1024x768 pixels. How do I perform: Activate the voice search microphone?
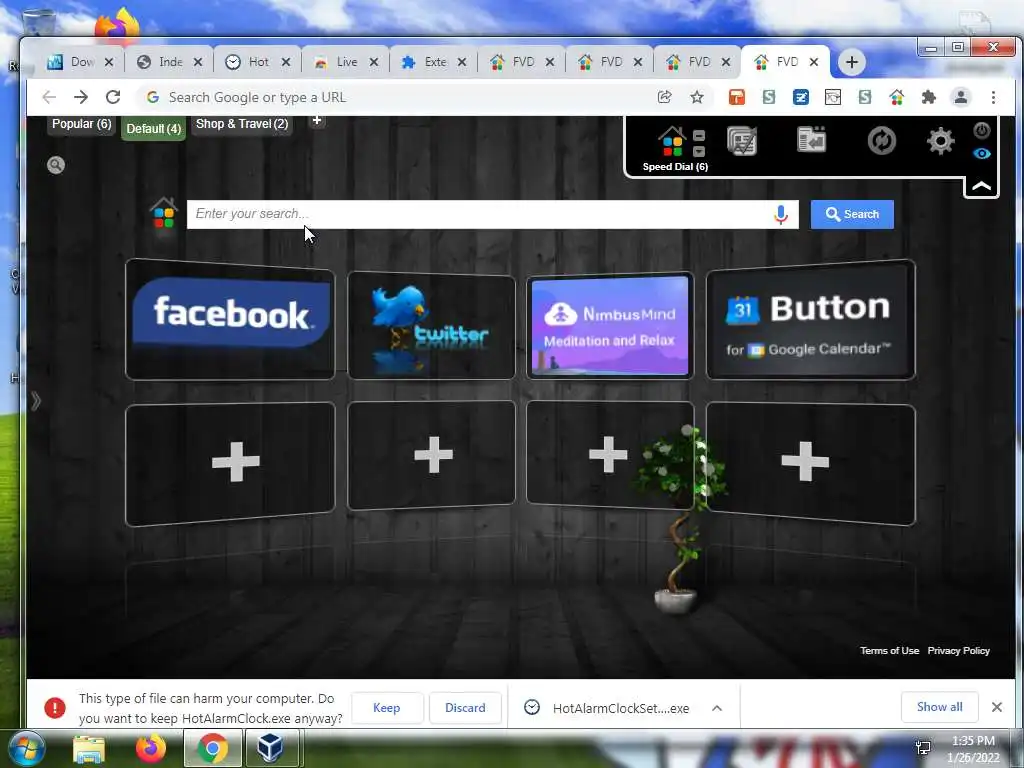[x=780, y=214]
